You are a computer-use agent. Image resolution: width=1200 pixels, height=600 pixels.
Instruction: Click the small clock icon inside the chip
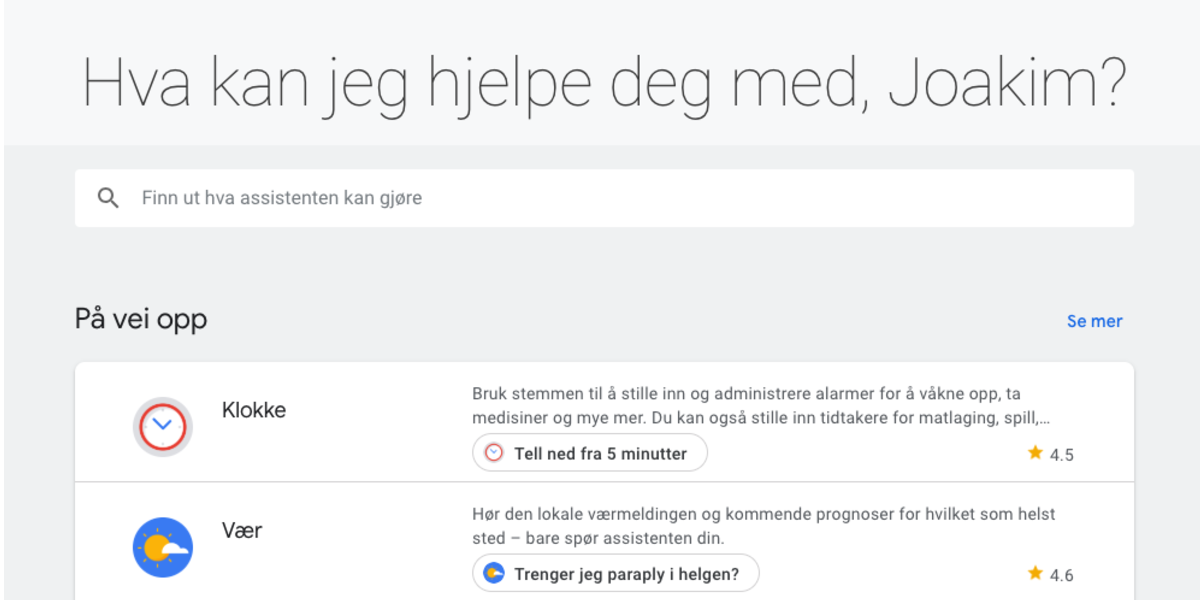tap(494, 453)
